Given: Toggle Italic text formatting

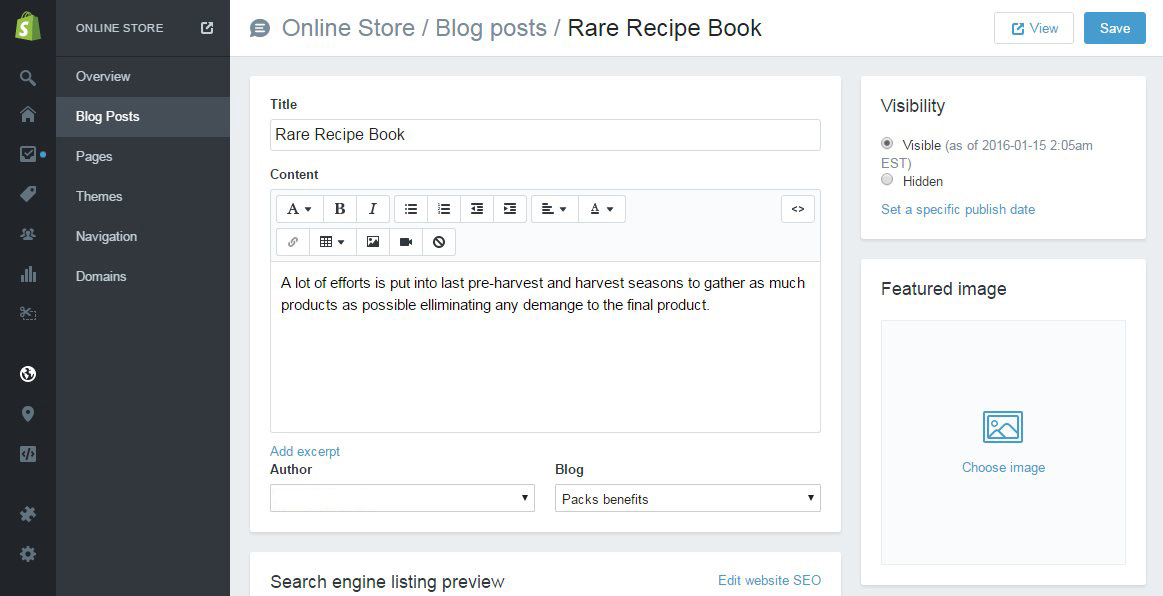Looking at the screenshot, I should click(x=373, y=209).
